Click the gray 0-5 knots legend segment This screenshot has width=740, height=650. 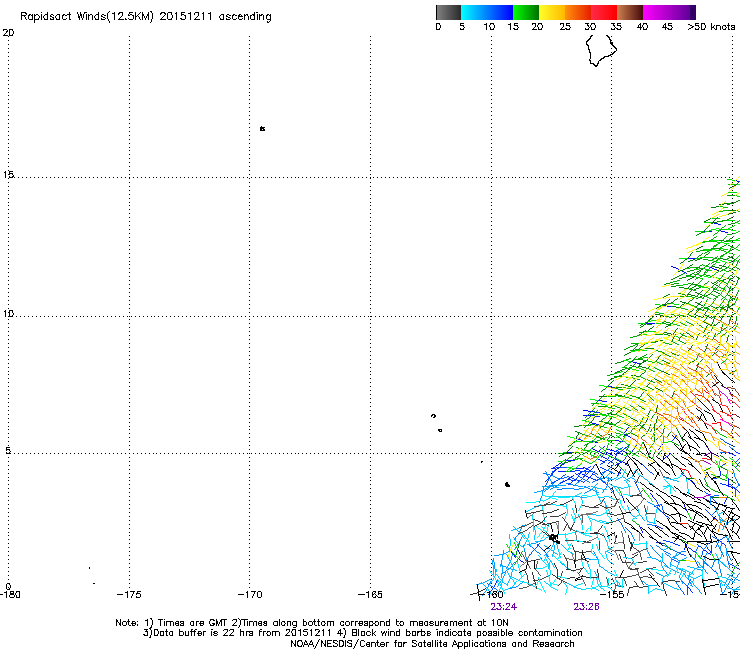pyautogui.click(x=448, y=12)
